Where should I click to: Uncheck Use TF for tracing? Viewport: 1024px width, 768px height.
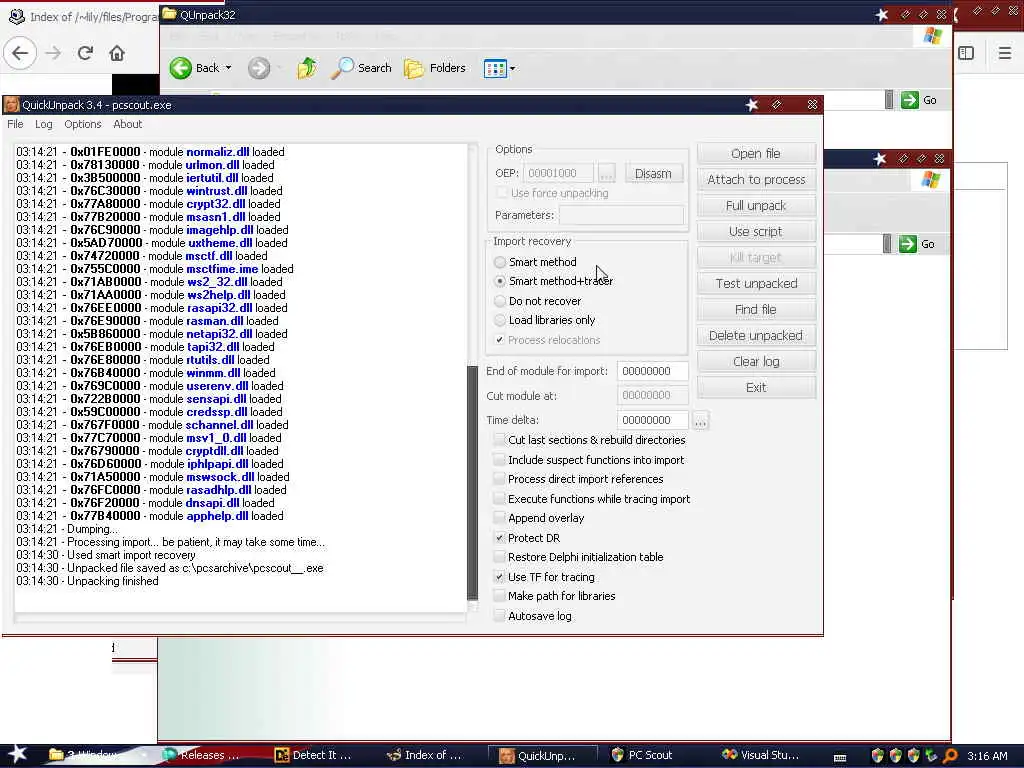click(500, 577)
